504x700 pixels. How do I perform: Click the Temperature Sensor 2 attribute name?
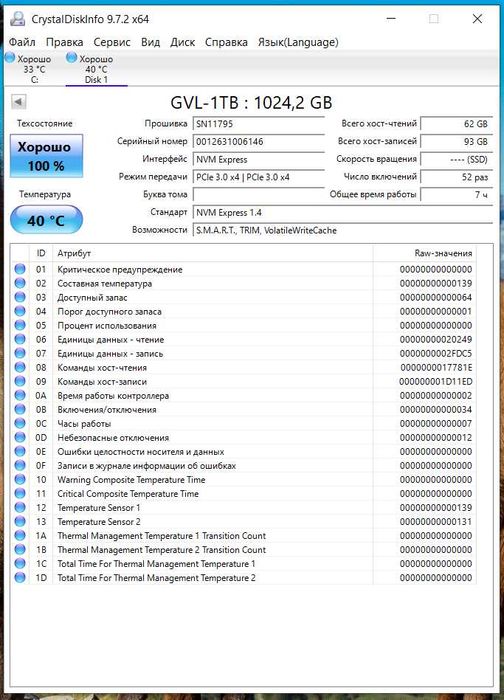99,521
